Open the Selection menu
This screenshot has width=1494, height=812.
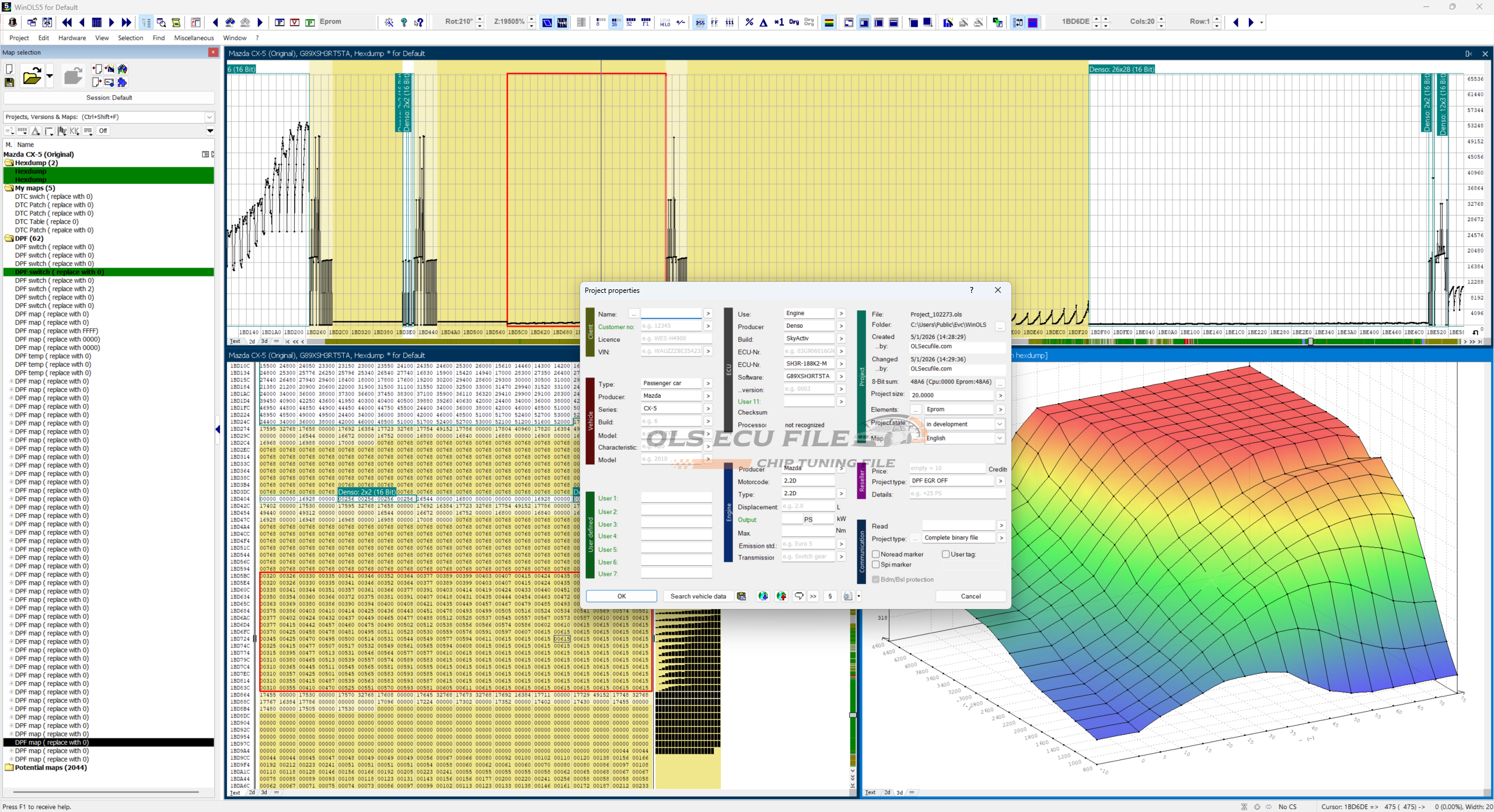[x=130, y=38]
